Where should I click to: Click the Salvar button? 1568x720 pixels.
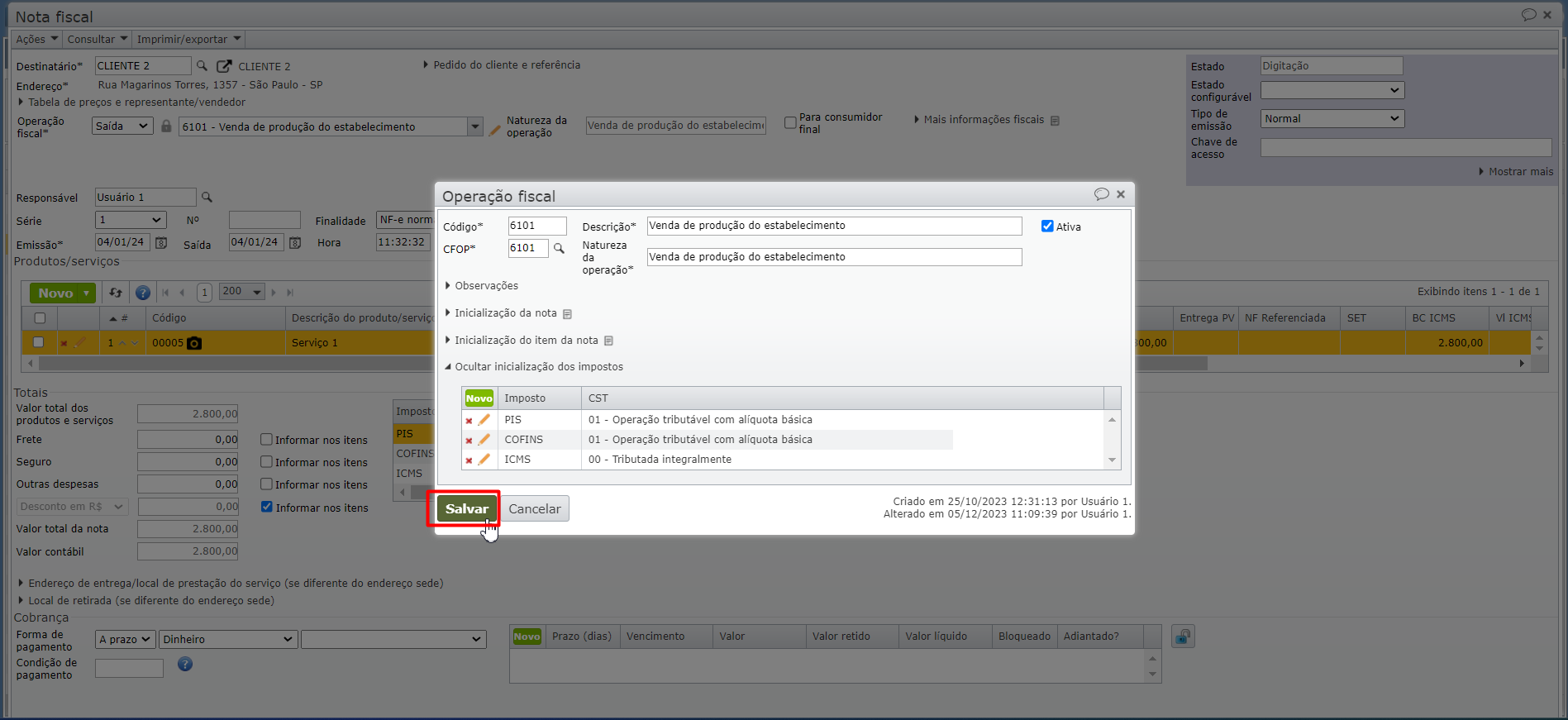[467, 508]
